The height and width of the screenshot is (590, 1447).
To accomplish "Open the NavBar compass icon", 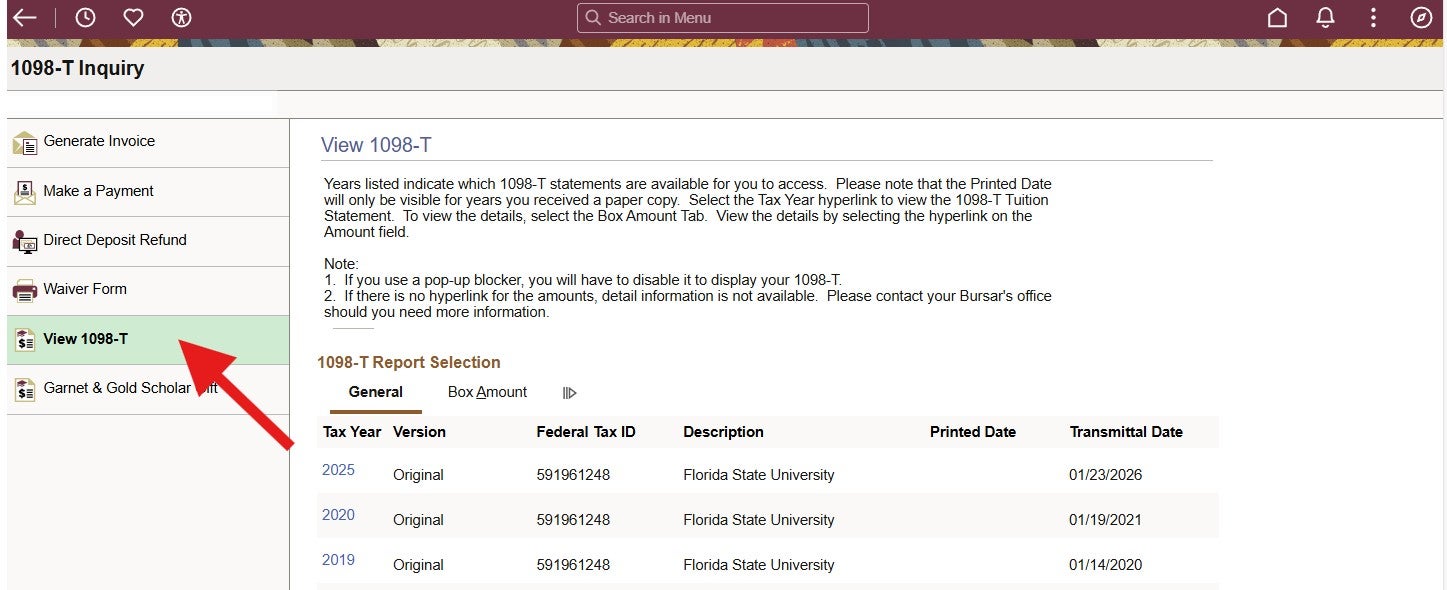I will [x=1421, y=18].
